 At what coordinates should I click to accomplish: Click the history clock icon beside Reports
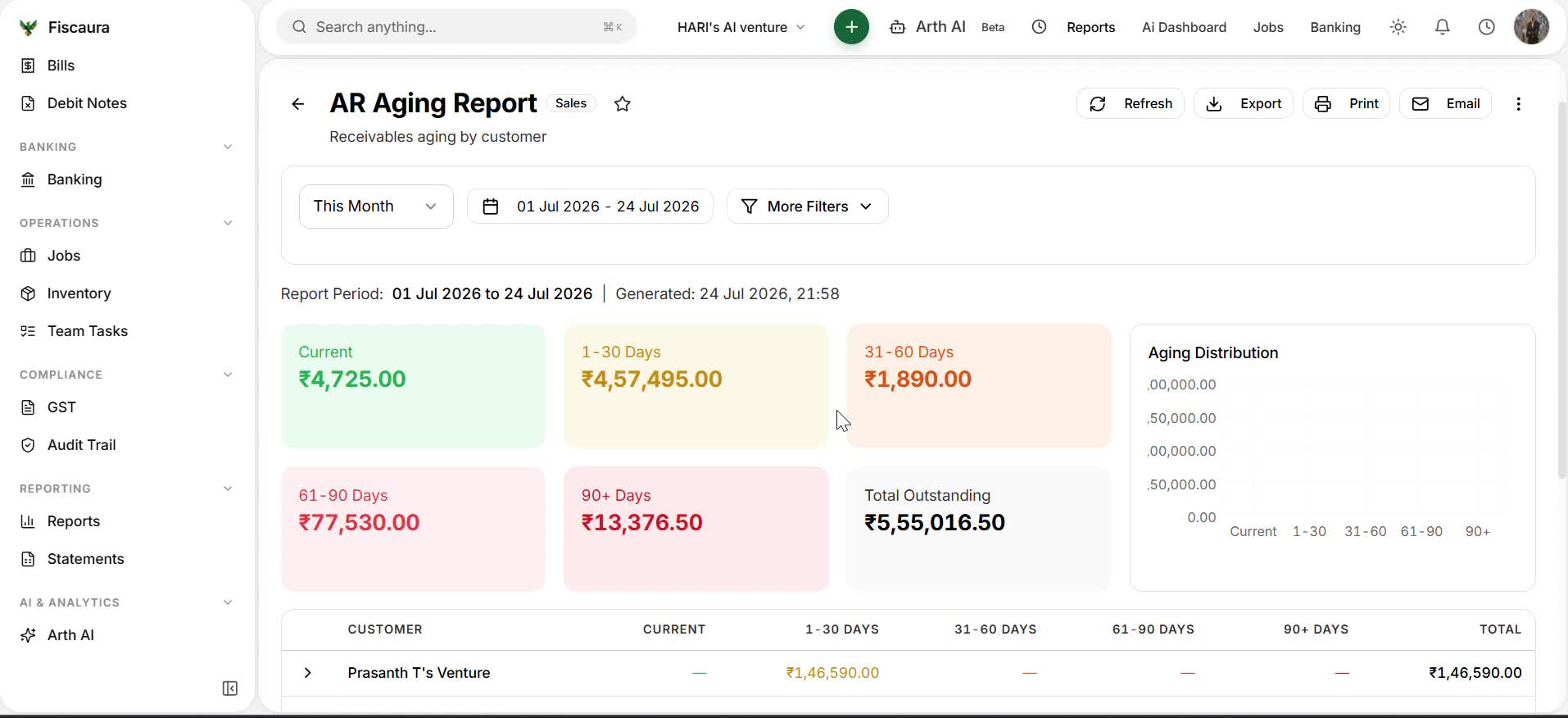pyautogui.click(x=1039, y=27)
